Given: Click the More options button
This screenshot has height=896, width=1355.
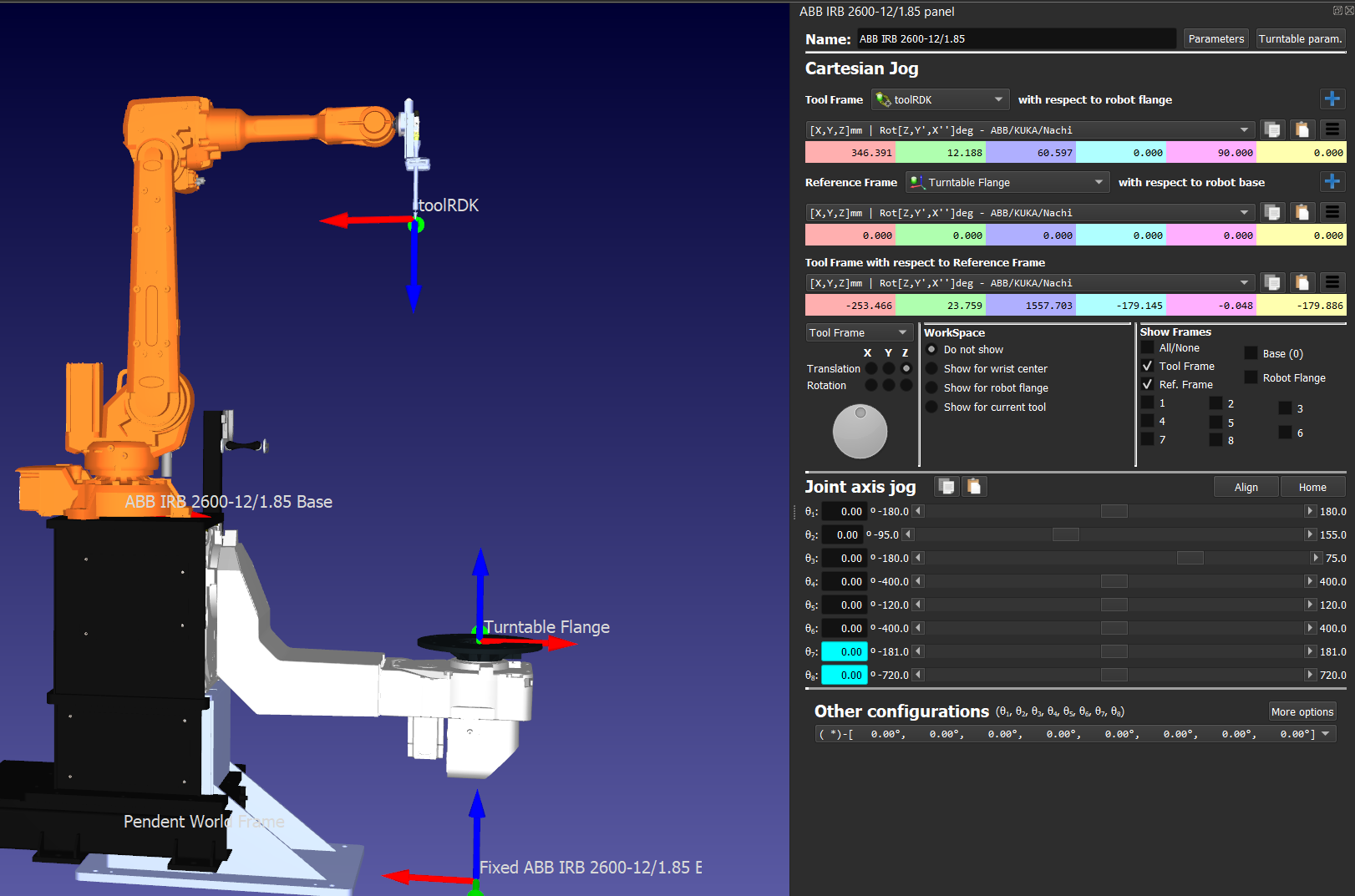Looking at the screenshot, I should coord(1302,712).
